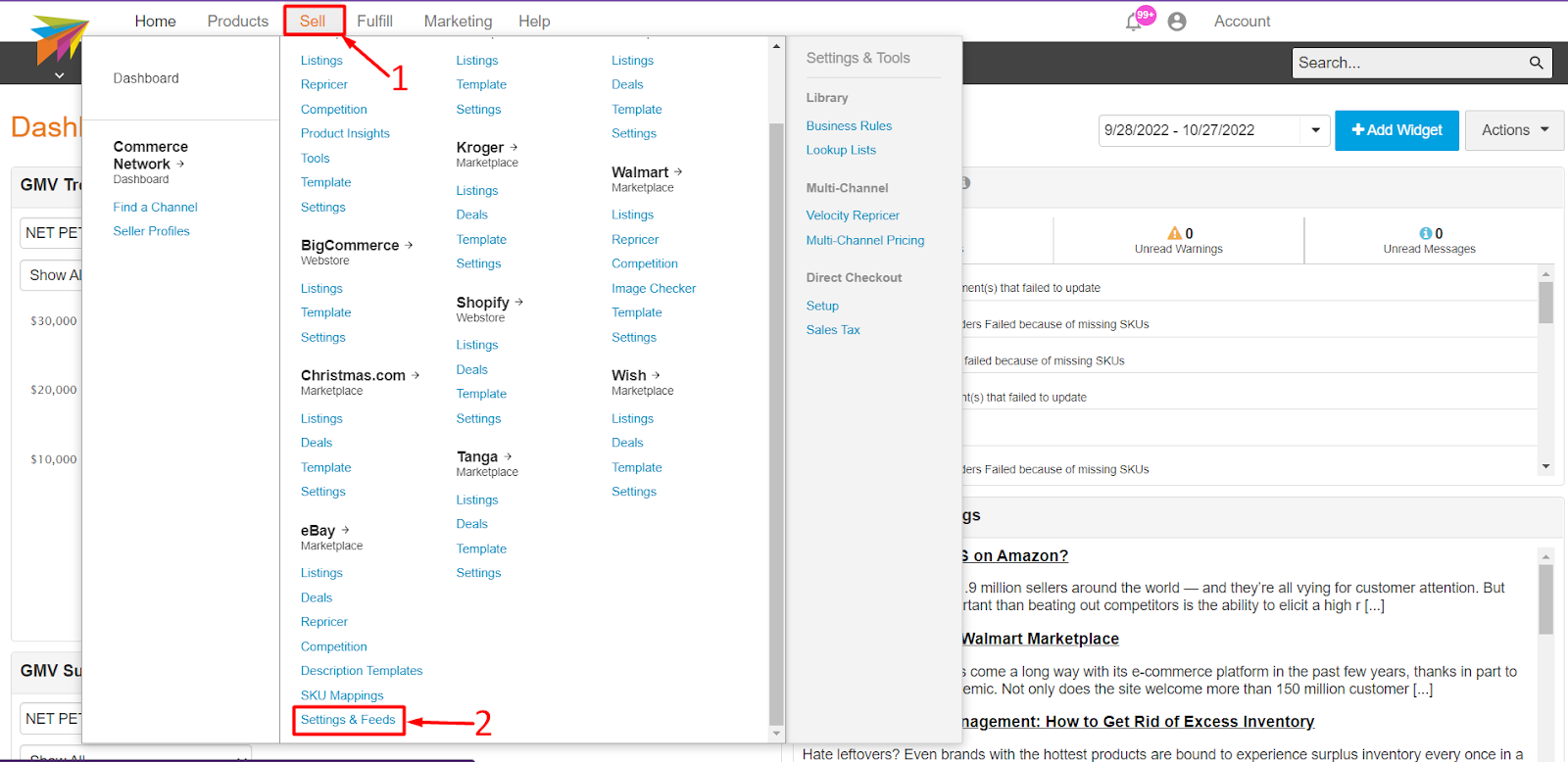1568x762 pixels.
Task: Open the Actions dropdown
Action: tap(1515, 130)
